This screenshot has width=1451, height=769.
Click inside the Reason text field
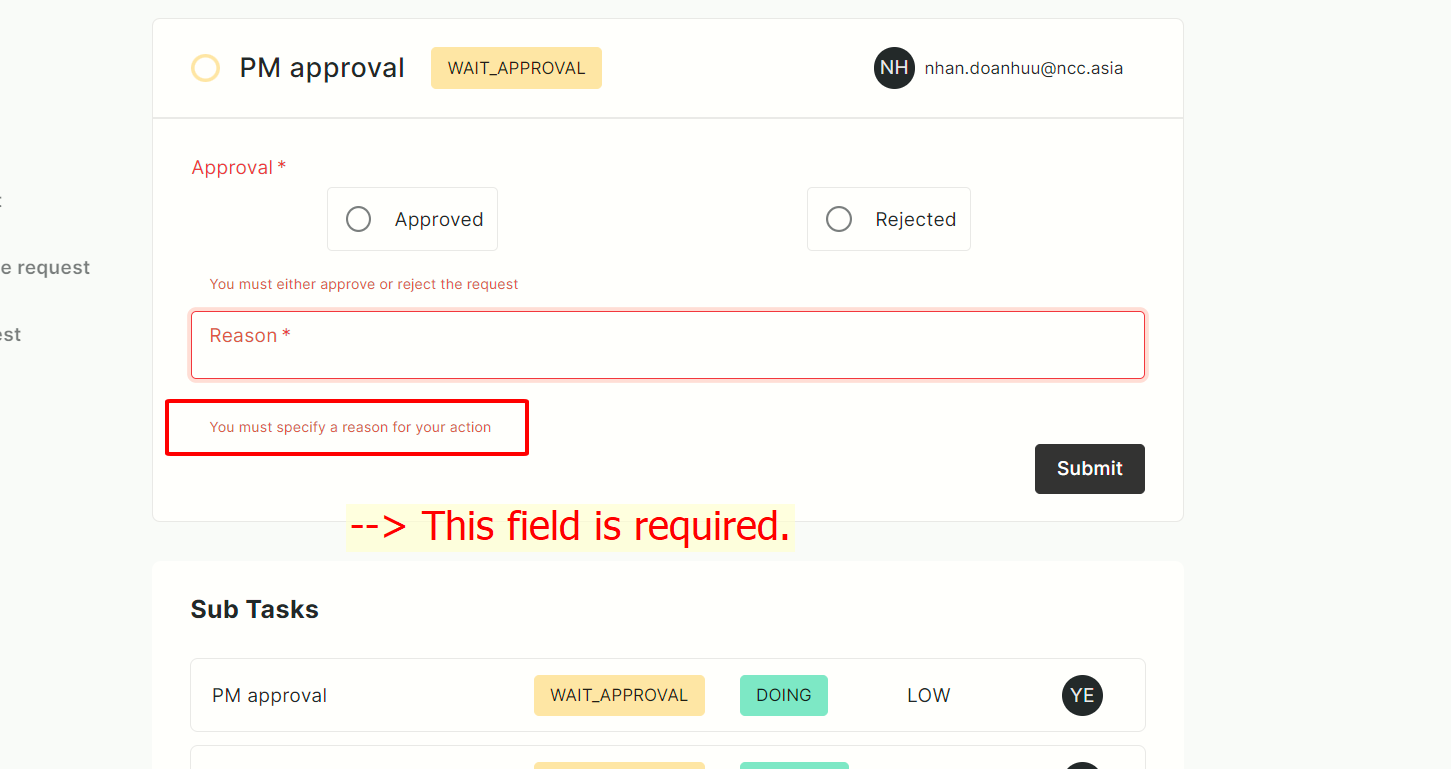tap(667, 344)
